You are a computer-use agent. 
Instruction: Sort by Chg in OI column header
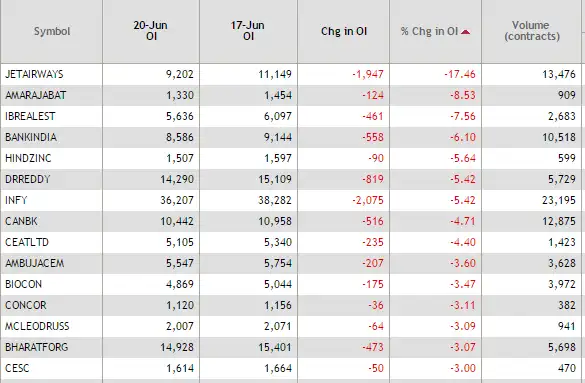coord(344,31)
